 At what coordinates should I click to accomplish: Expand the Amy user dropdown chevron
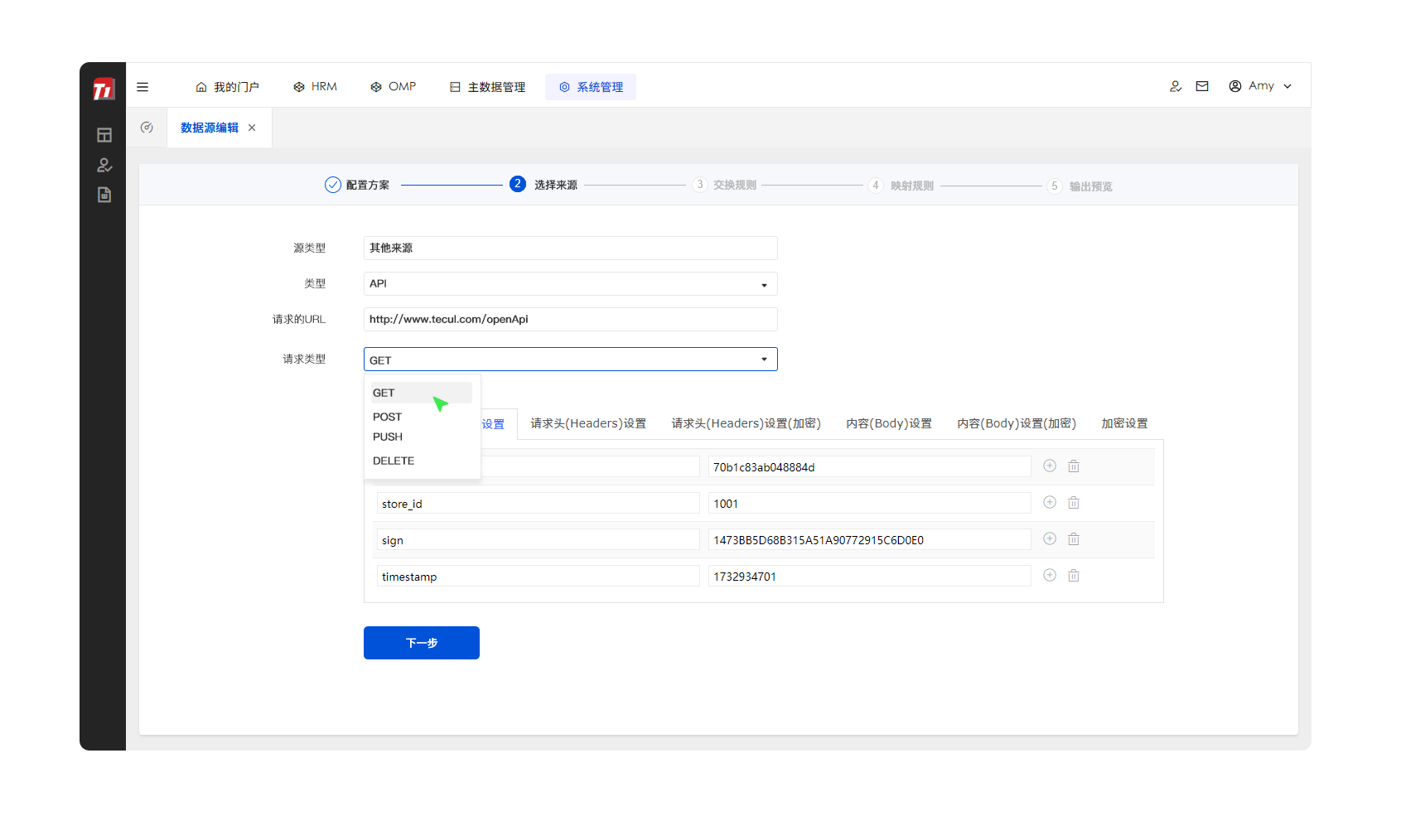click(1287, 86)
